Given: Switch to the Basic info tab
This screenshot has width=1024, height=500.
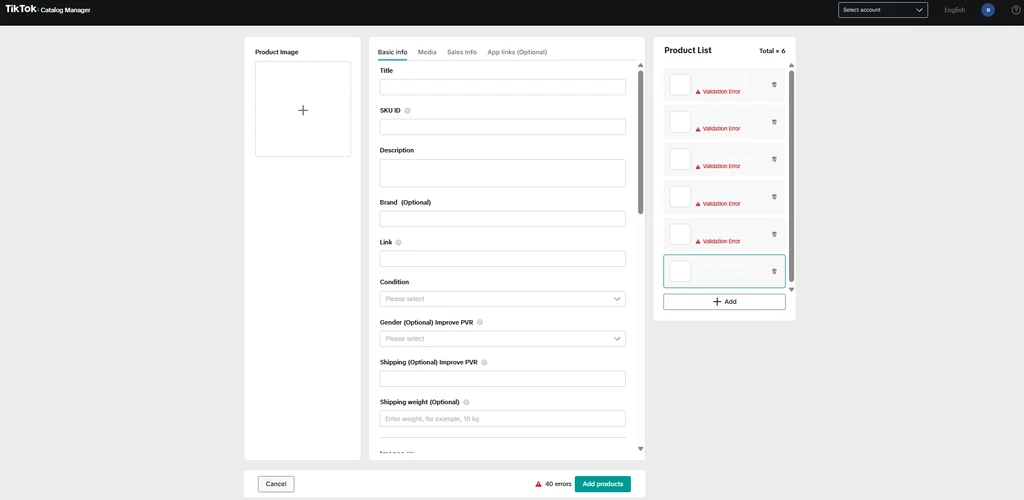Looking at the screenshot, I should 392,52.
